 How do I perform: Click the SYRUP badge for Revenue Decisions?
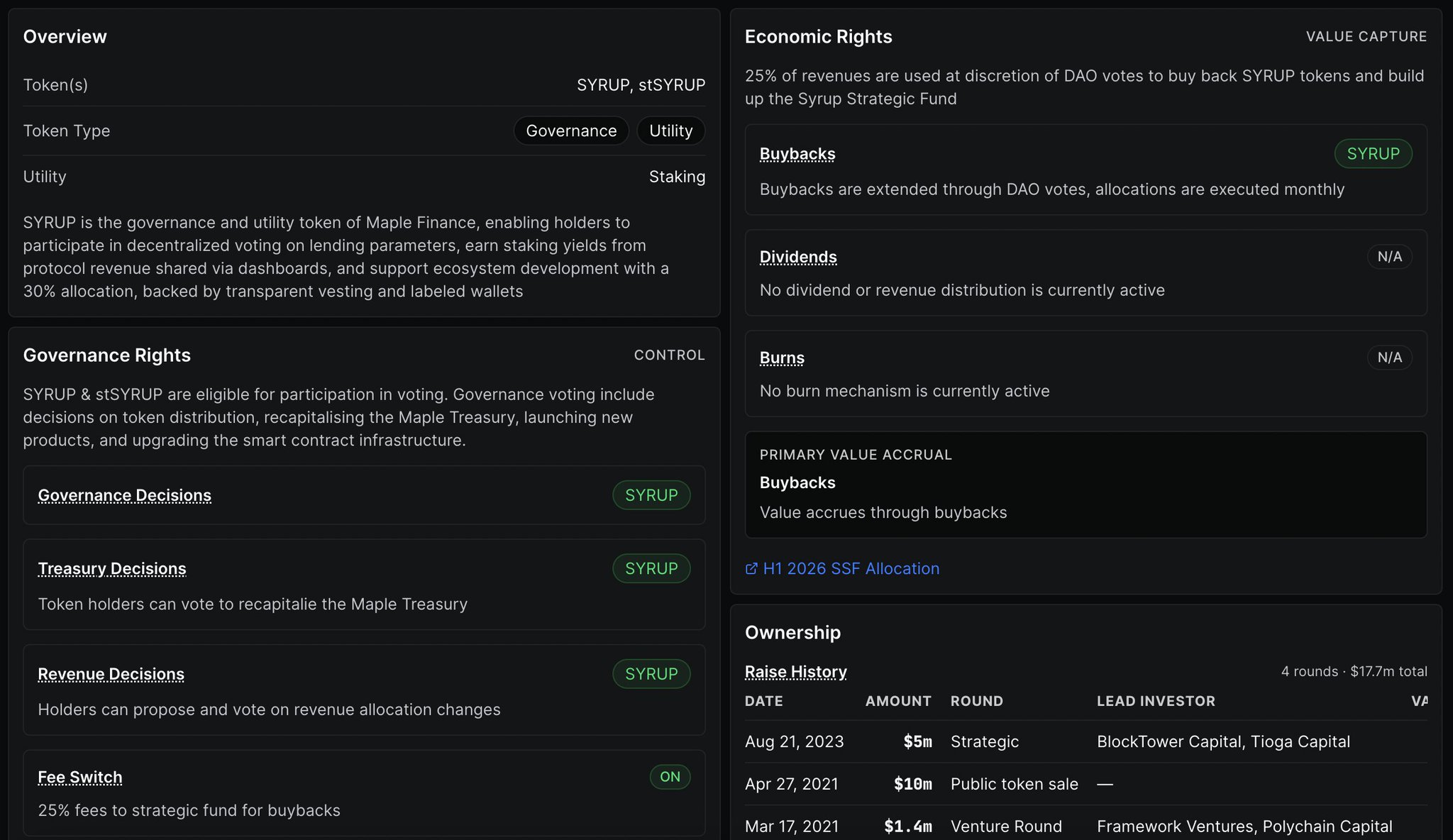(x=651, y=674)
